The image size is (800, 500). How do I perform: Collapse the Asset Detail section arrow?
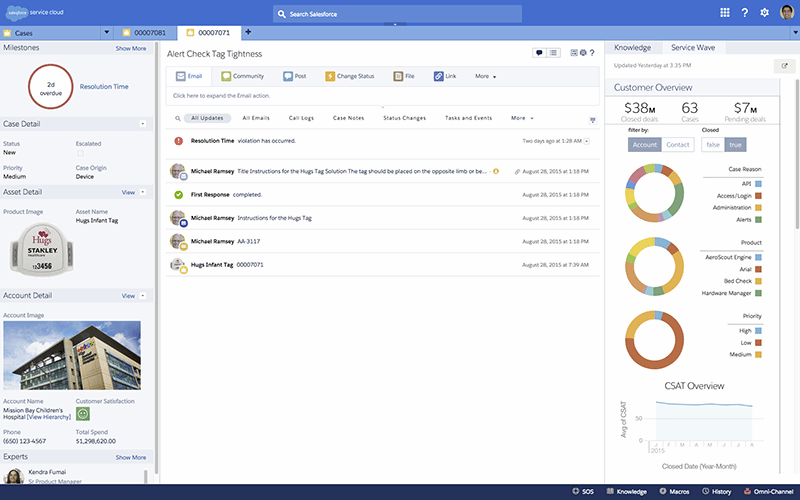pos(143,192)
